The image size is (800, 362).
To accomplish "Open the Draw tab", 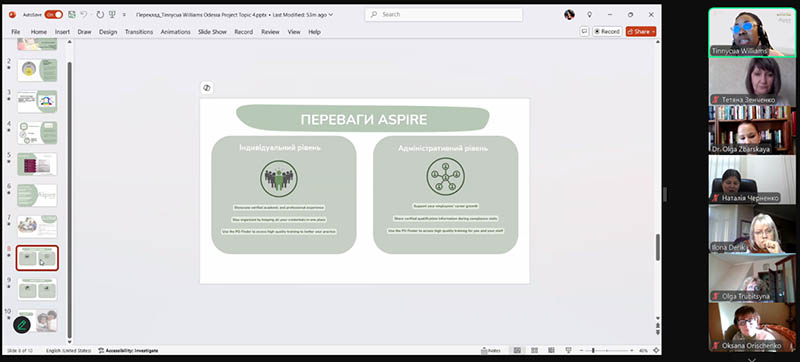I will pyautogui.click(x=84, y=32).
